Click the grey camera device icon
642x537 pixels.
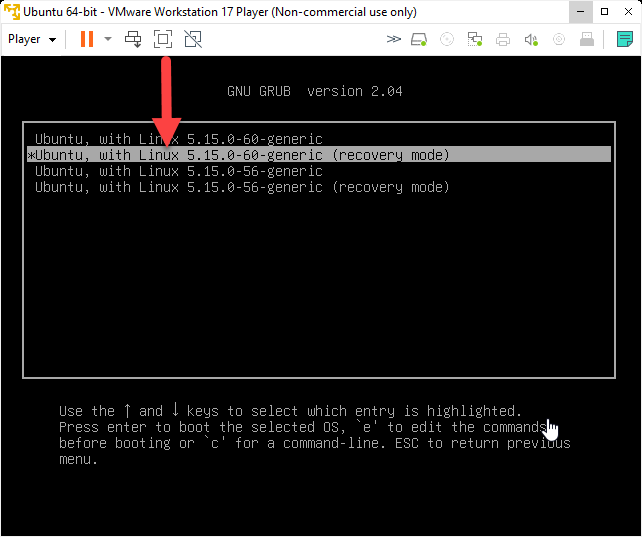[559, 39]
